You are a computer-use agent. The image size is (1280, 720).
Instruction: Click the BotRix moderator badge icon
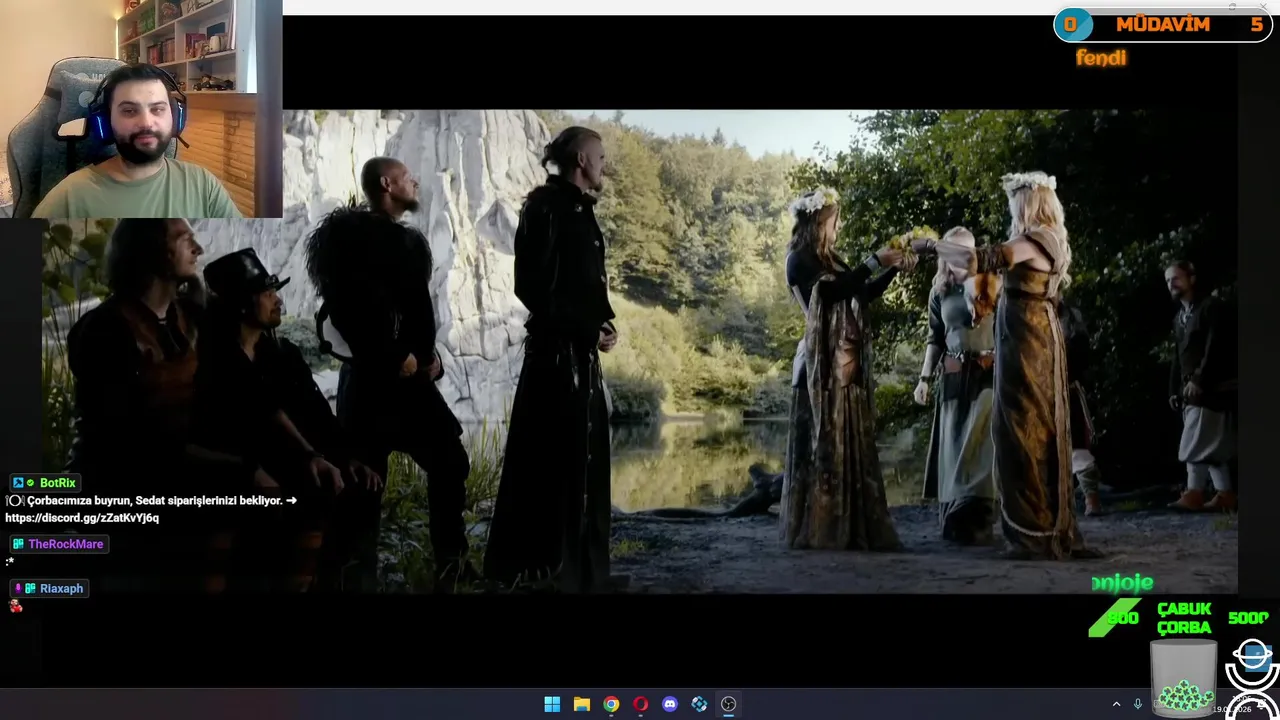18,483
